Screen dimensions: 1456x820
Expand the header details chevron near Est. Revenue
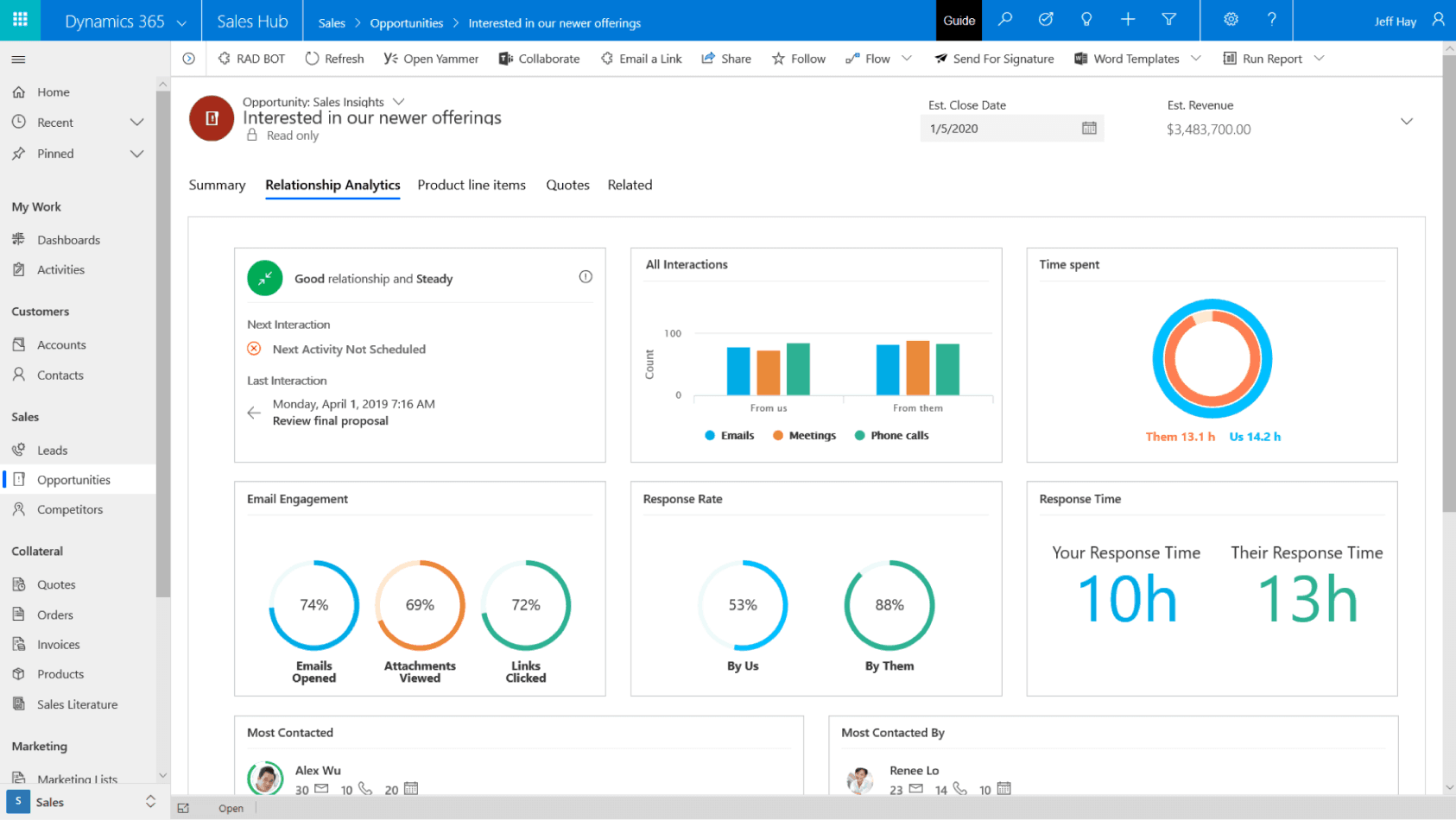point(1406,122)
